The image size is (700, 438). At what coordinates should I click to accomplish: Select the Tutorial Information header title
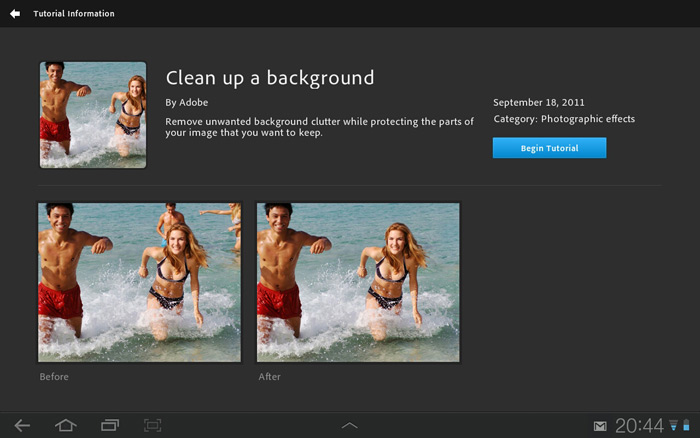(74, 14)
